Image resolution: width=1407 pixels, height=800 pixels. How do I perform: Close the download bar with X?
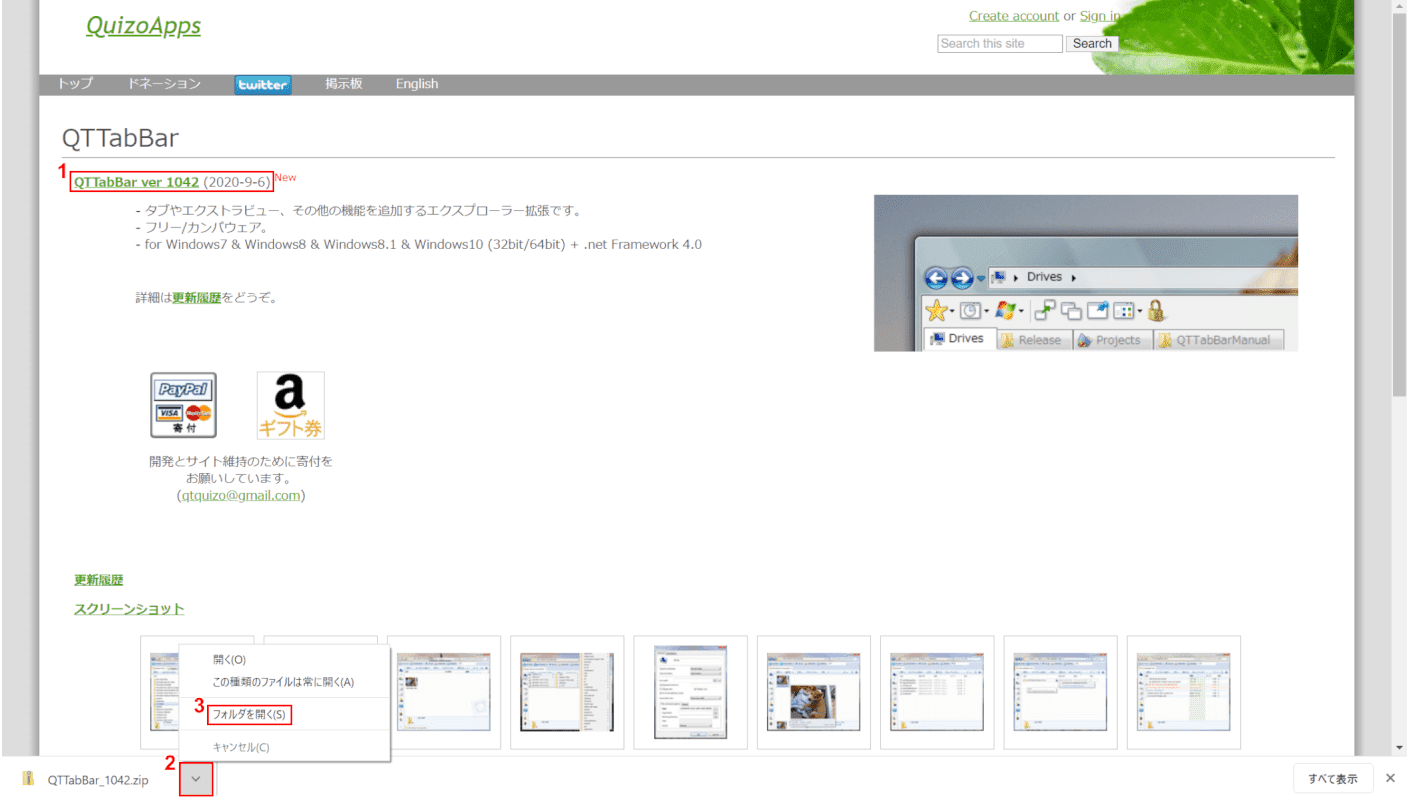point(1390,779)
